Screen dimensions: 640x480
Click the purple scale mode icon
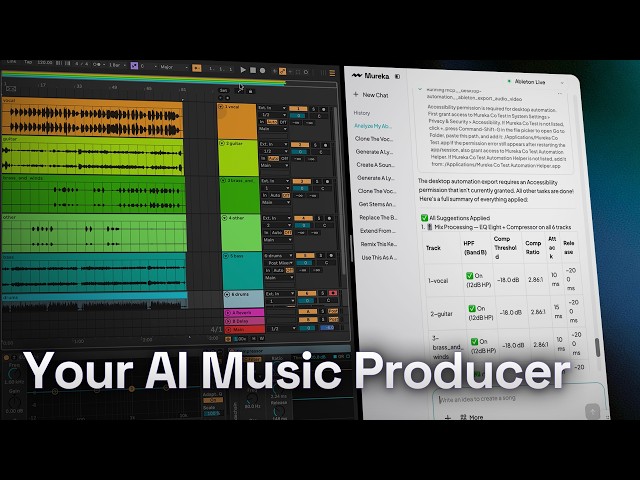(134, 66)
